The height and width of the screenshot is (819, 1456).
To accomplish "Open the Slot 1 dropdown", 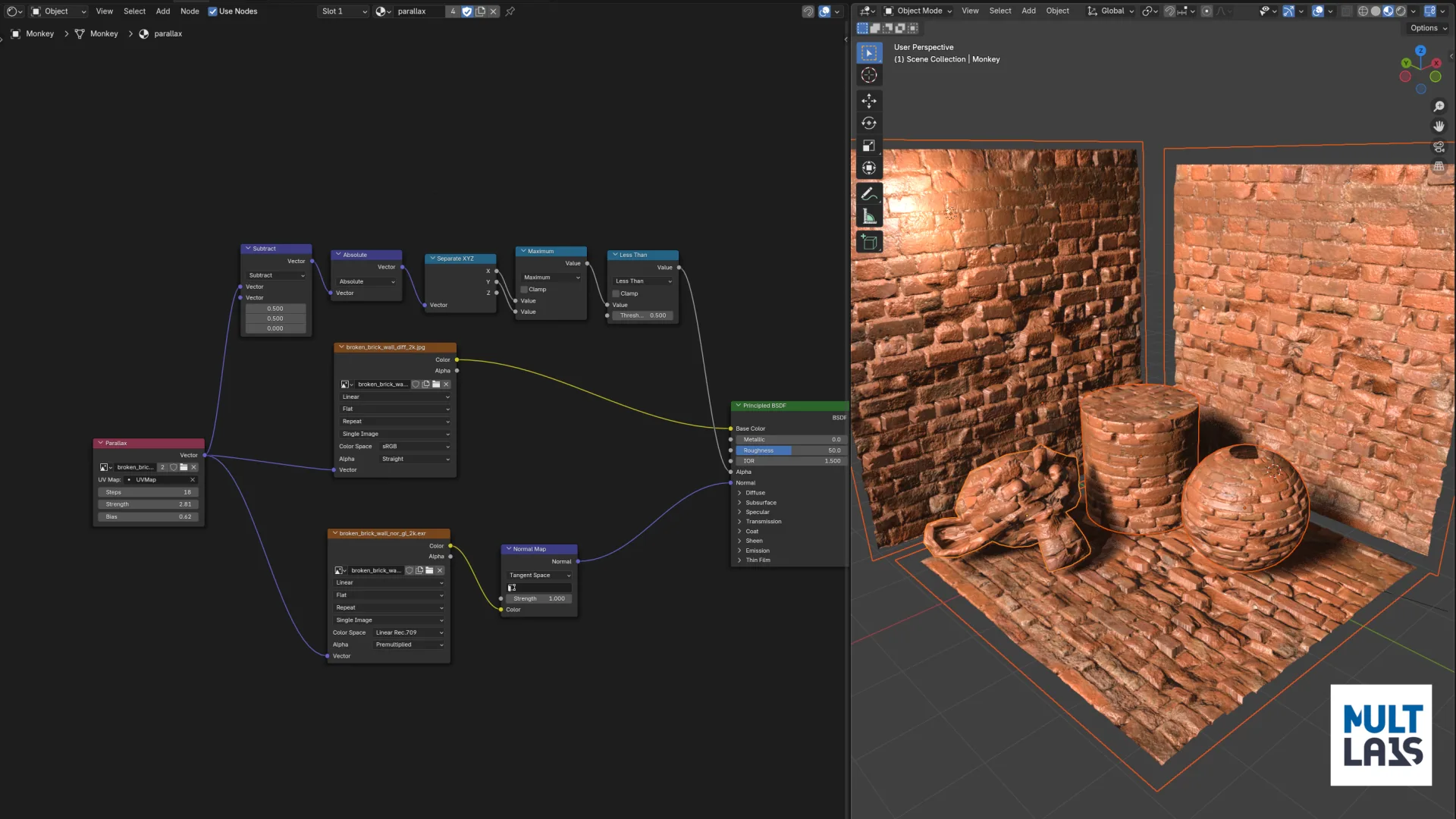I will (x=344, y=11).
